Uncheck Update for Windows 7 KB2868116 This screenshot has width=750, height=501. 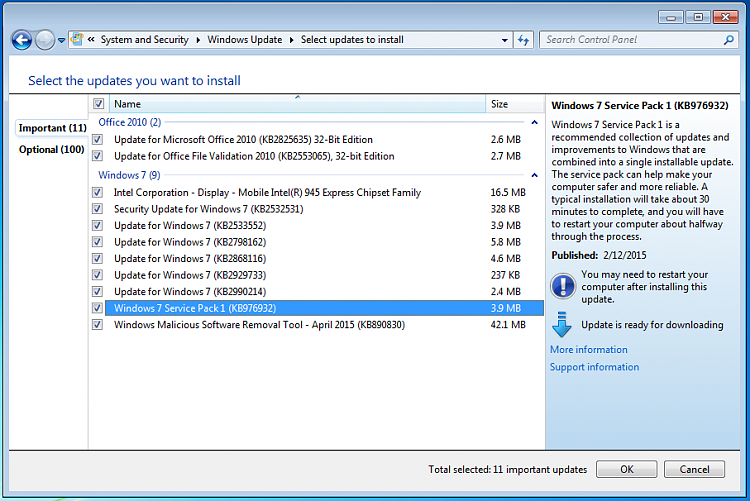(x=98, y=258)
